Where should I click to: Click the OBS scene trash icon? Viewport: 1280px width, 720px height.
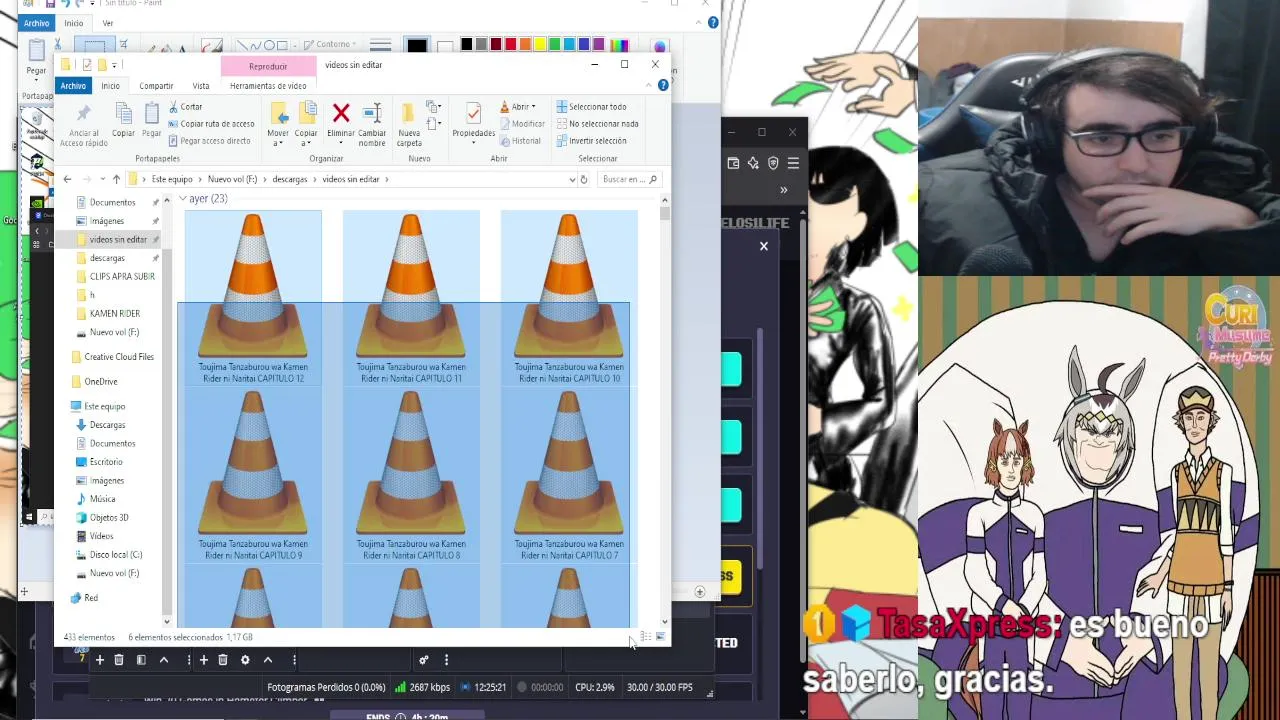point(118,660)
